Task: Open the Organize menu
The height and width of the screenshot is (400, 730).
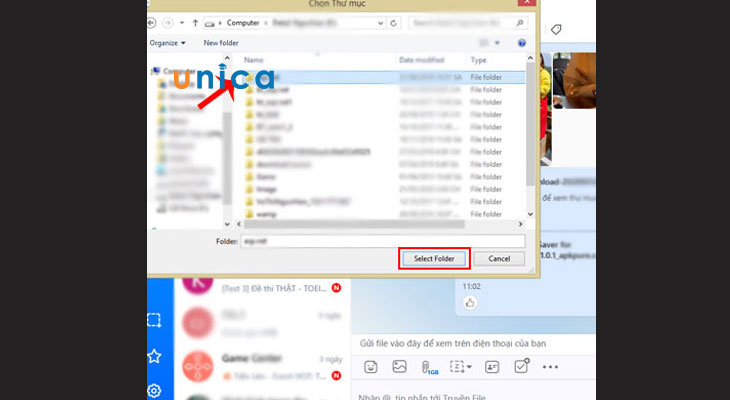Action: [x=168, y=43]
